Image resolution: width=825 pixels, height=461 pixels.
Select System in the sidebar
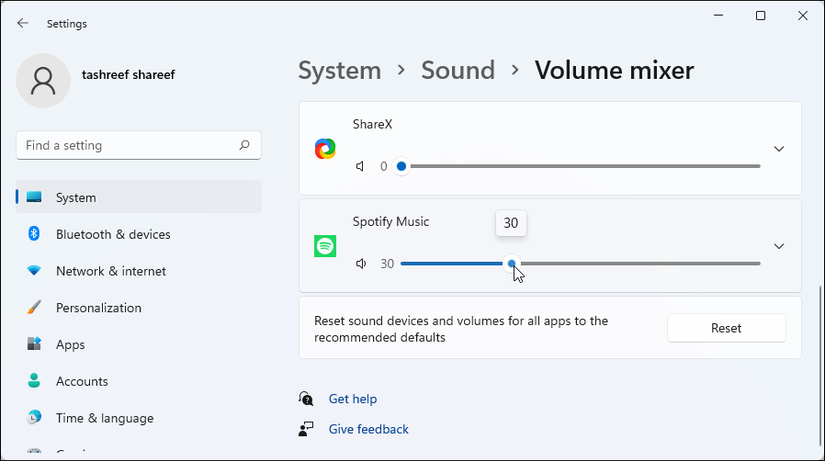139,197
